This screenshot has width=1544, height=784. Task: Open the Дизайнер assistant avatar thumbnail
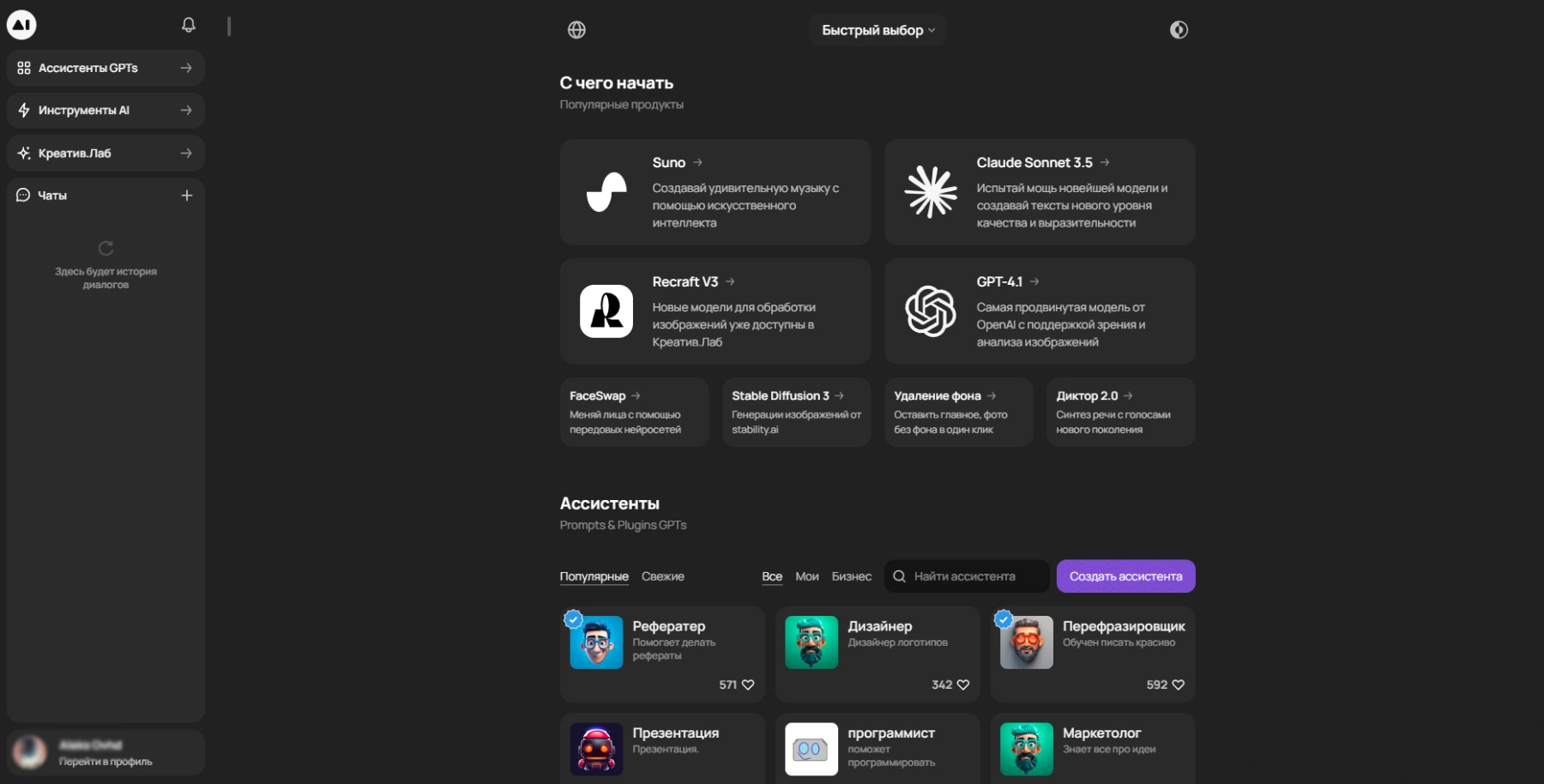[811, 642]
